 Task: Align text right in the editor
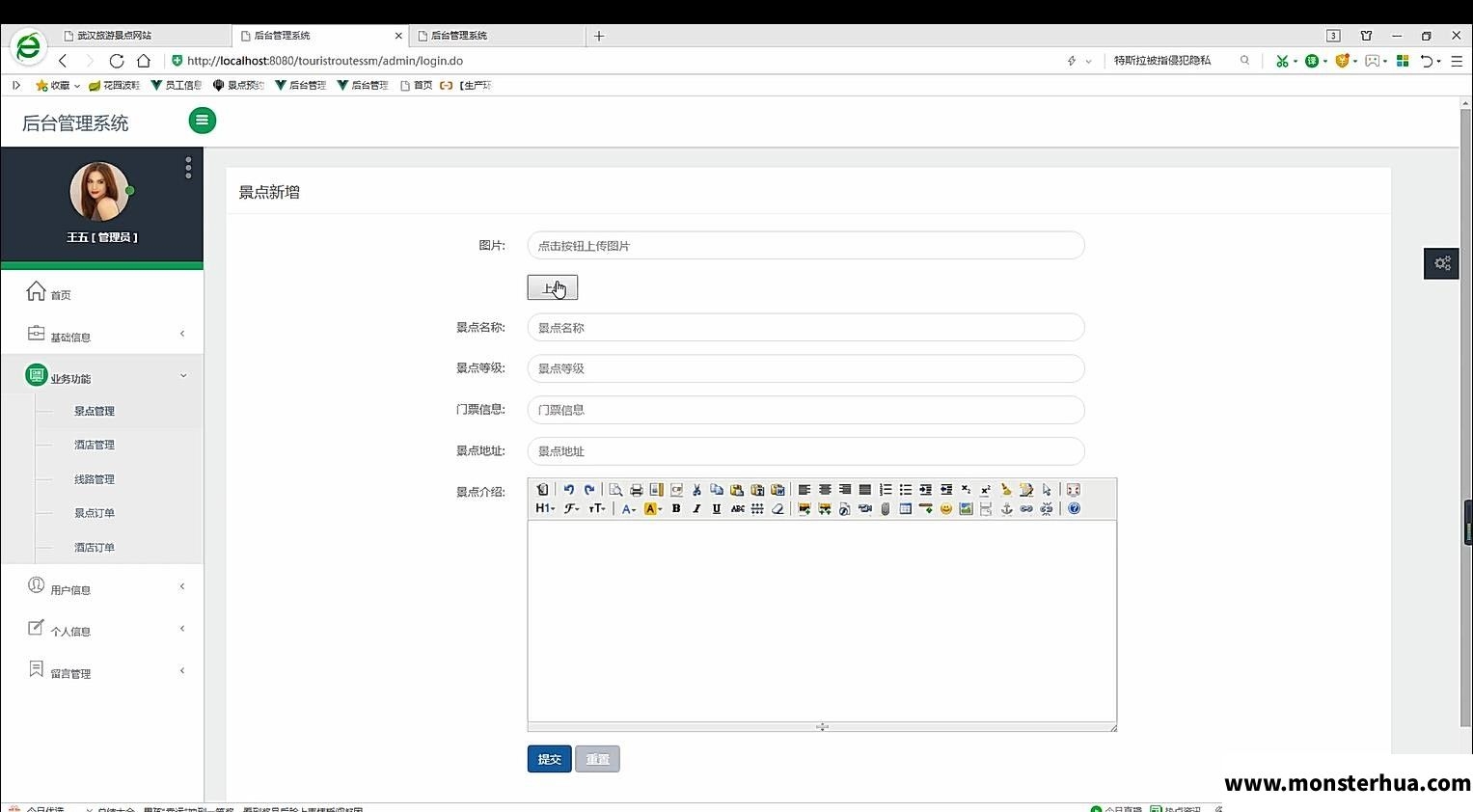pos(845,490)
